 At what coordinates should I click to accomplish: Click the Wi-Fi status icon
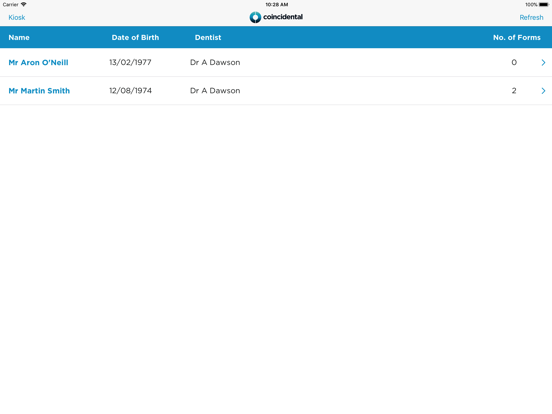click(x=24, y=4)
